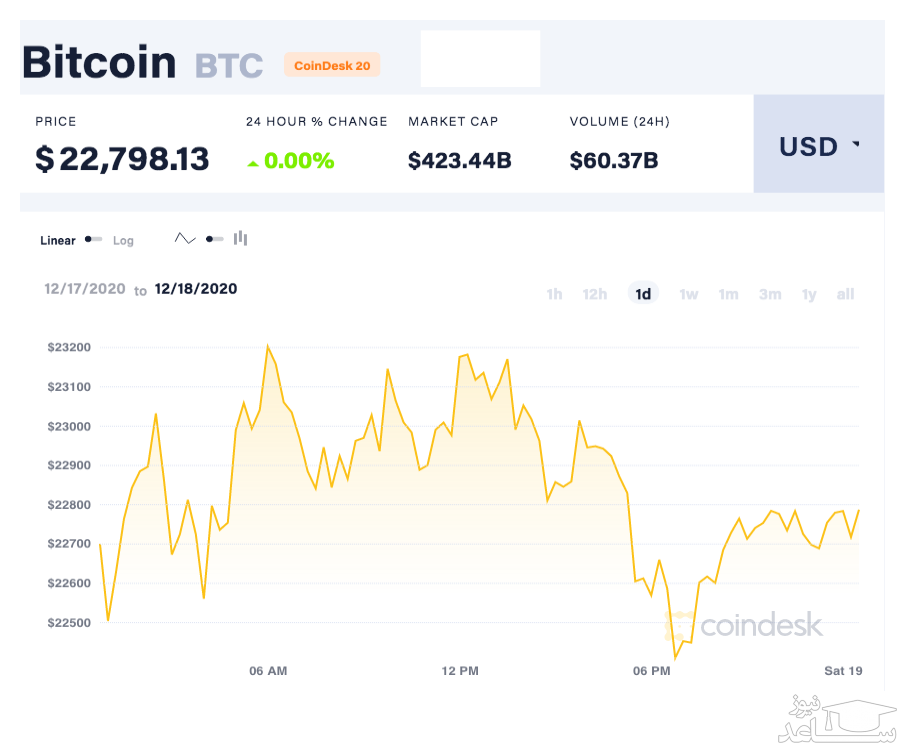The width and height of the screenshot is (905, 751).
Task: Click the 12/18/2020 end date
Action: (196, 289)
